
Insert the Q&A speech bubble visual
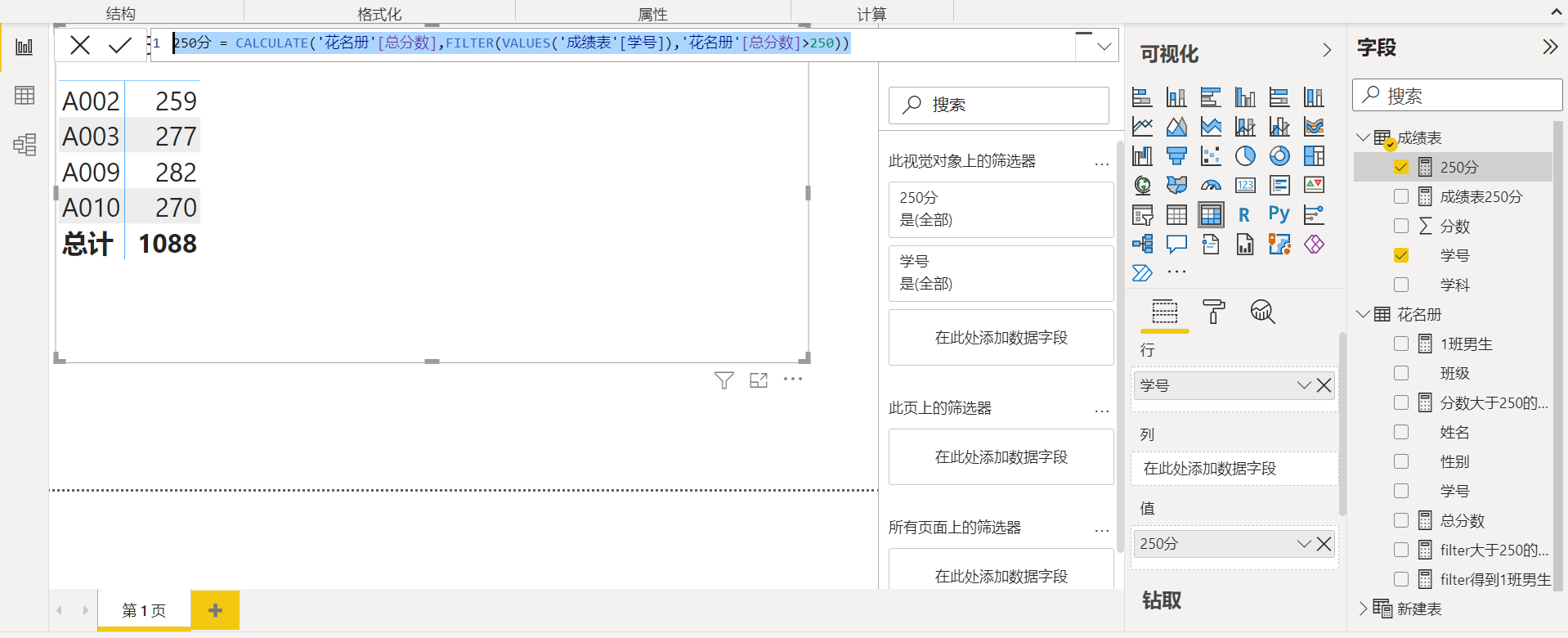pos(1176,244)
